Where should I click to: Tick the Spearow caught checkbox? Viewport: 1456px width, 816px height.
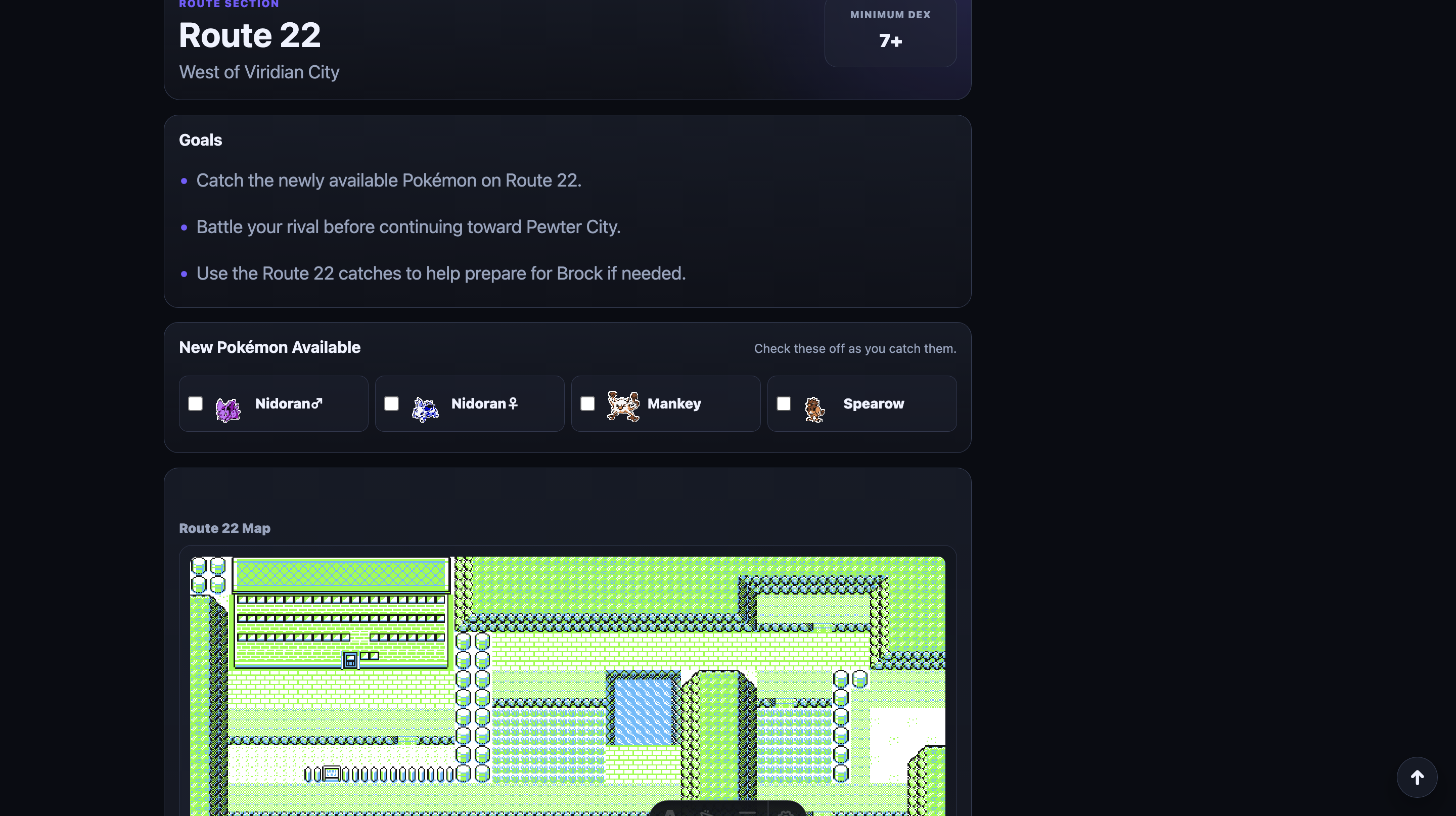[x=784, y=403]
